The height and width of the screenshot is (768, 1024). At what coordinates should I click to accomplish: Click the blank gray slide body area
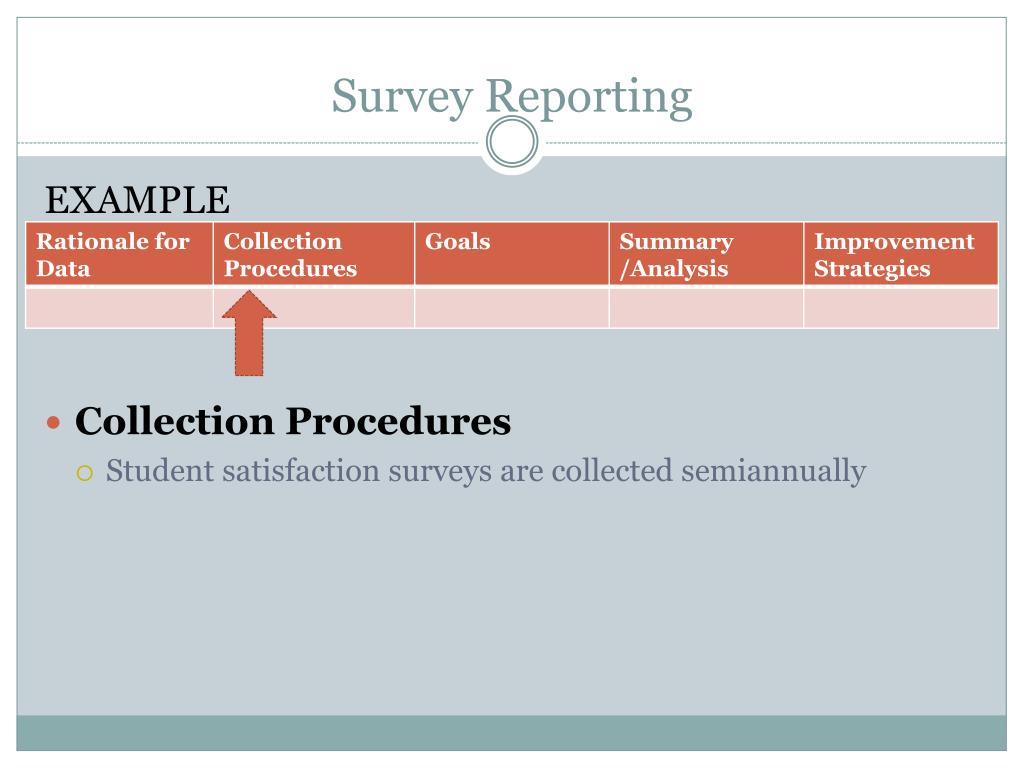511,601
